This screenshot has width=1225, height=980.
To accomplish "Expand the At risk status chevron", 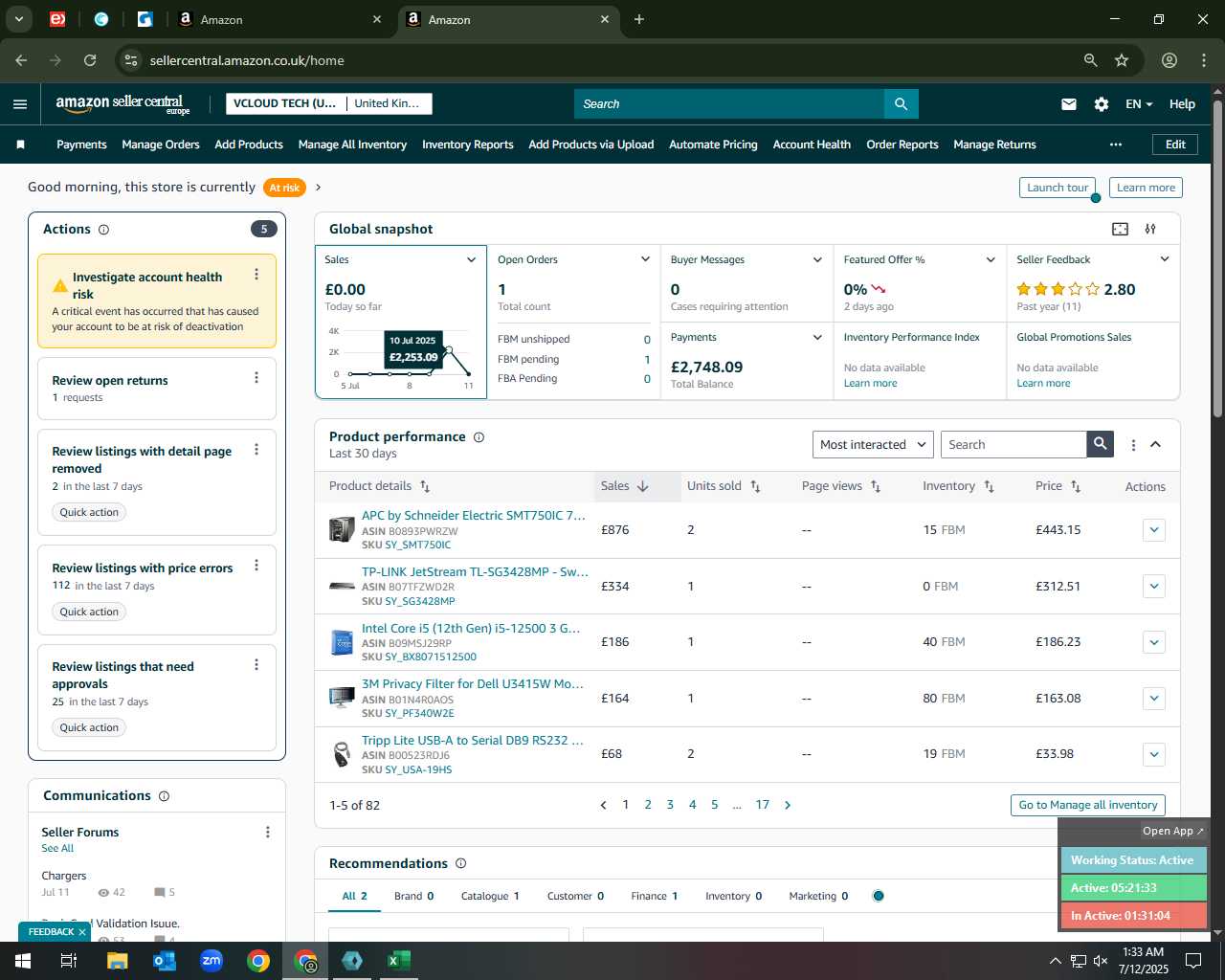I will pyautogui.click(x=319, y=188).
